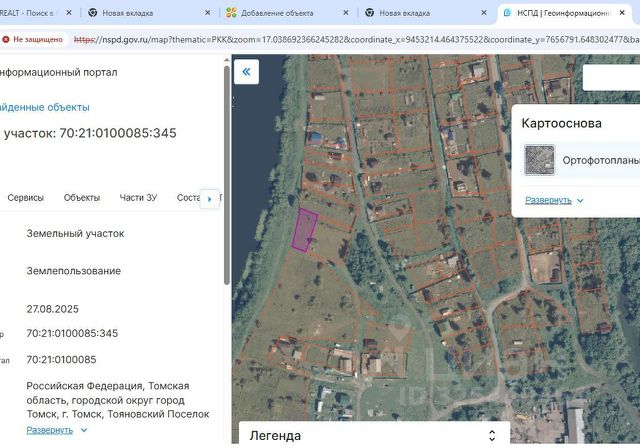
Task: Expand Картооснова list via Развернуть link
Action: coord(548,200)
